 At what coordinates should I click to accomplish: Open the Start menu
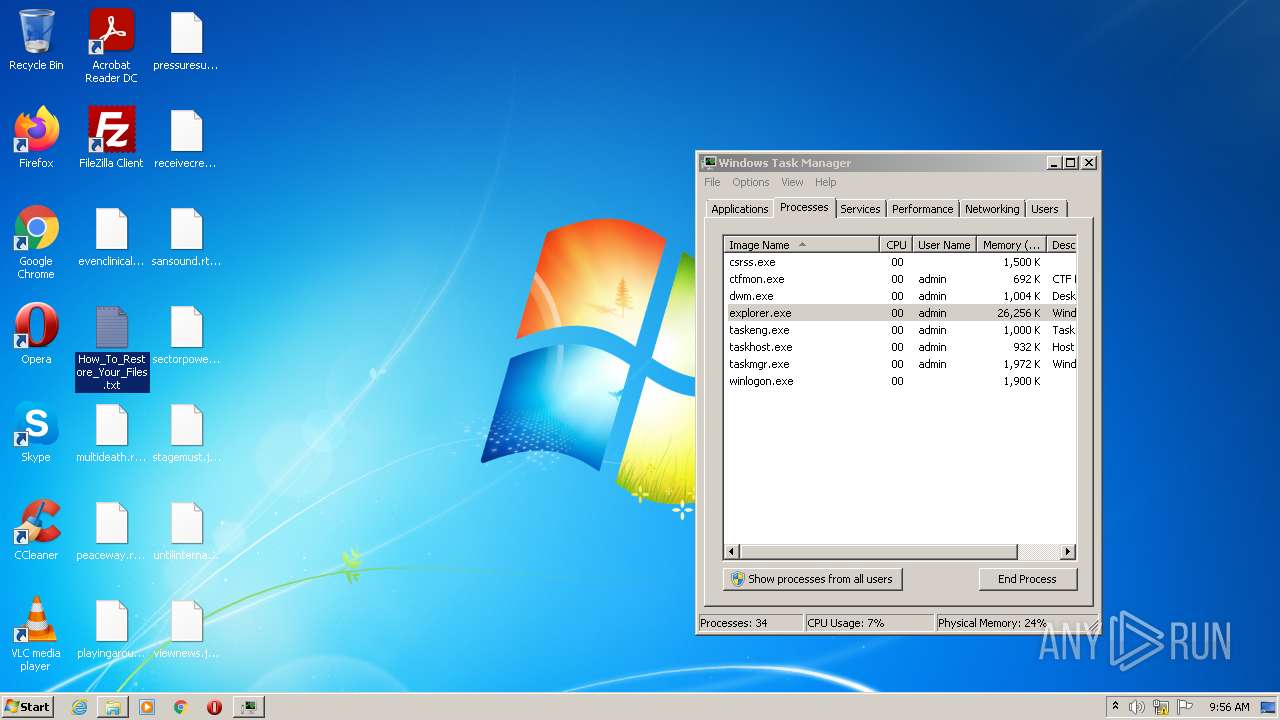[x=27, y=707]
